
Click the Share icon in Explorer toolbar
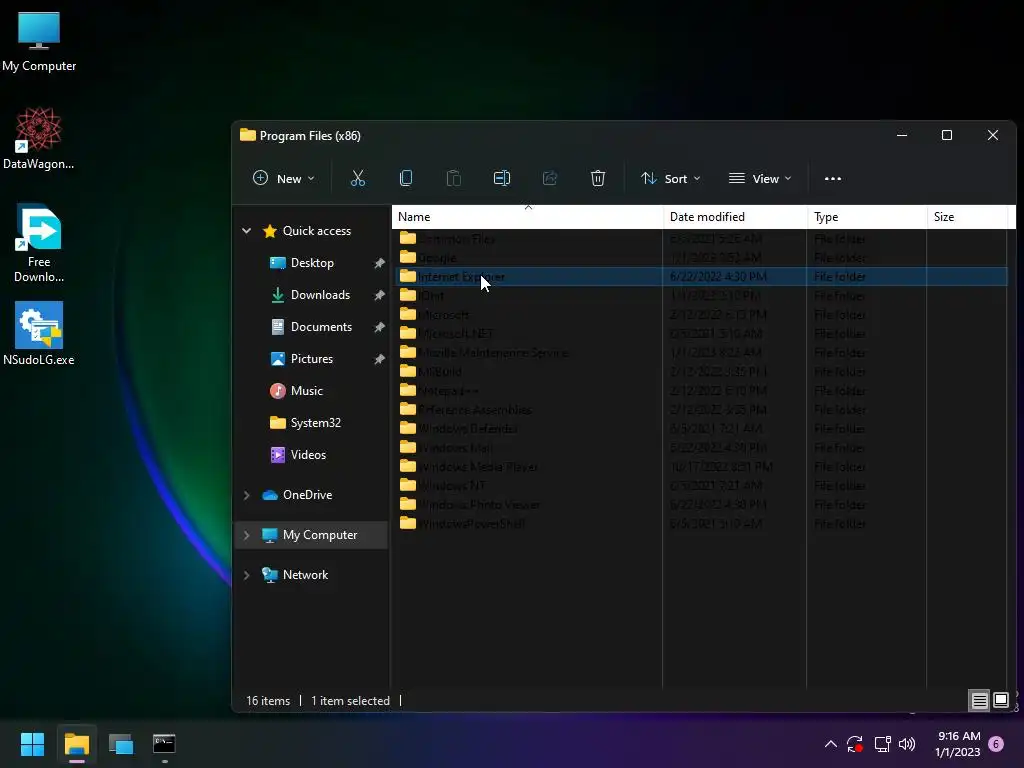550,178
